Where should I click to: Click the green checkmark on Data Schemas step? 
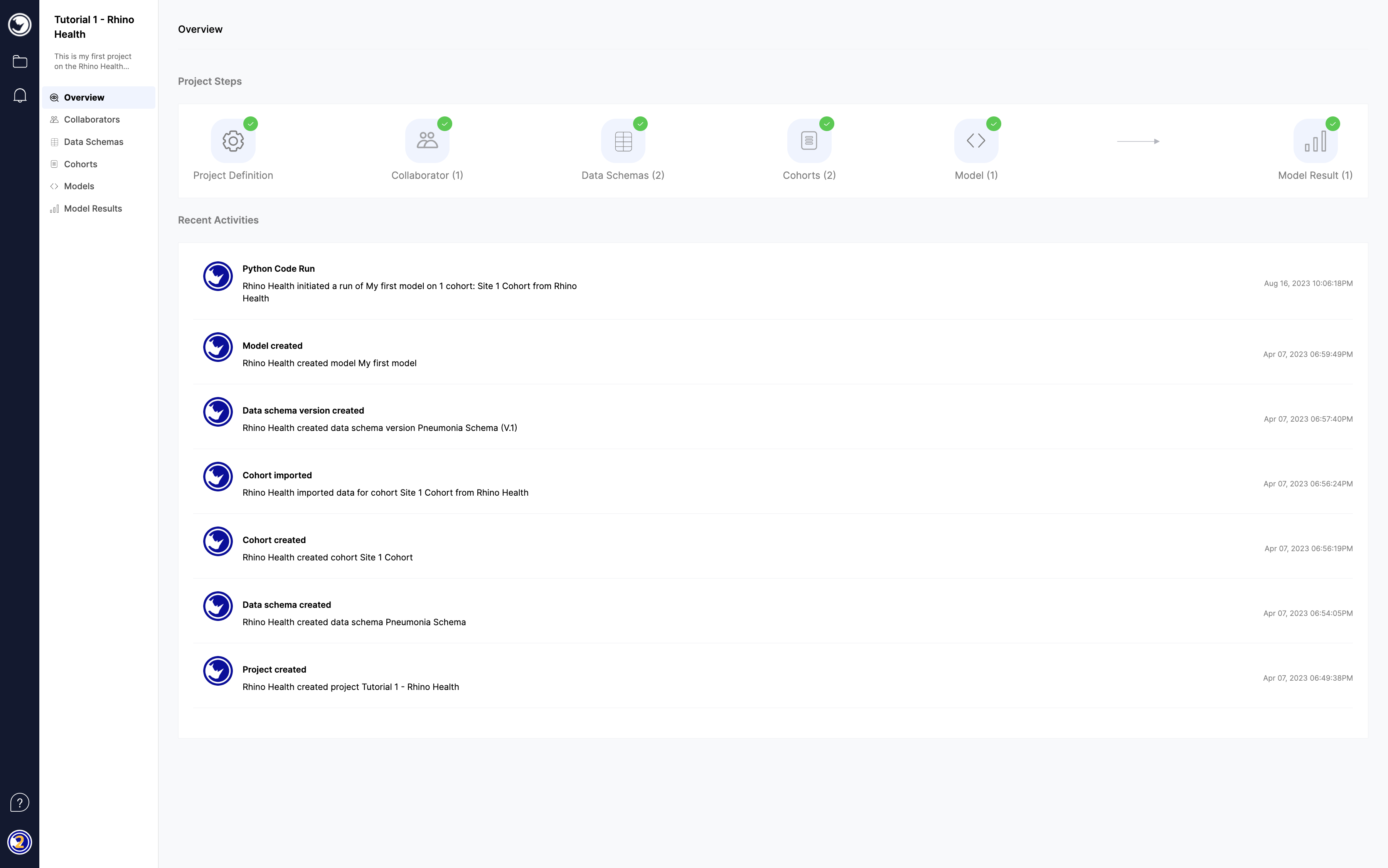click(x=640, y=124)
